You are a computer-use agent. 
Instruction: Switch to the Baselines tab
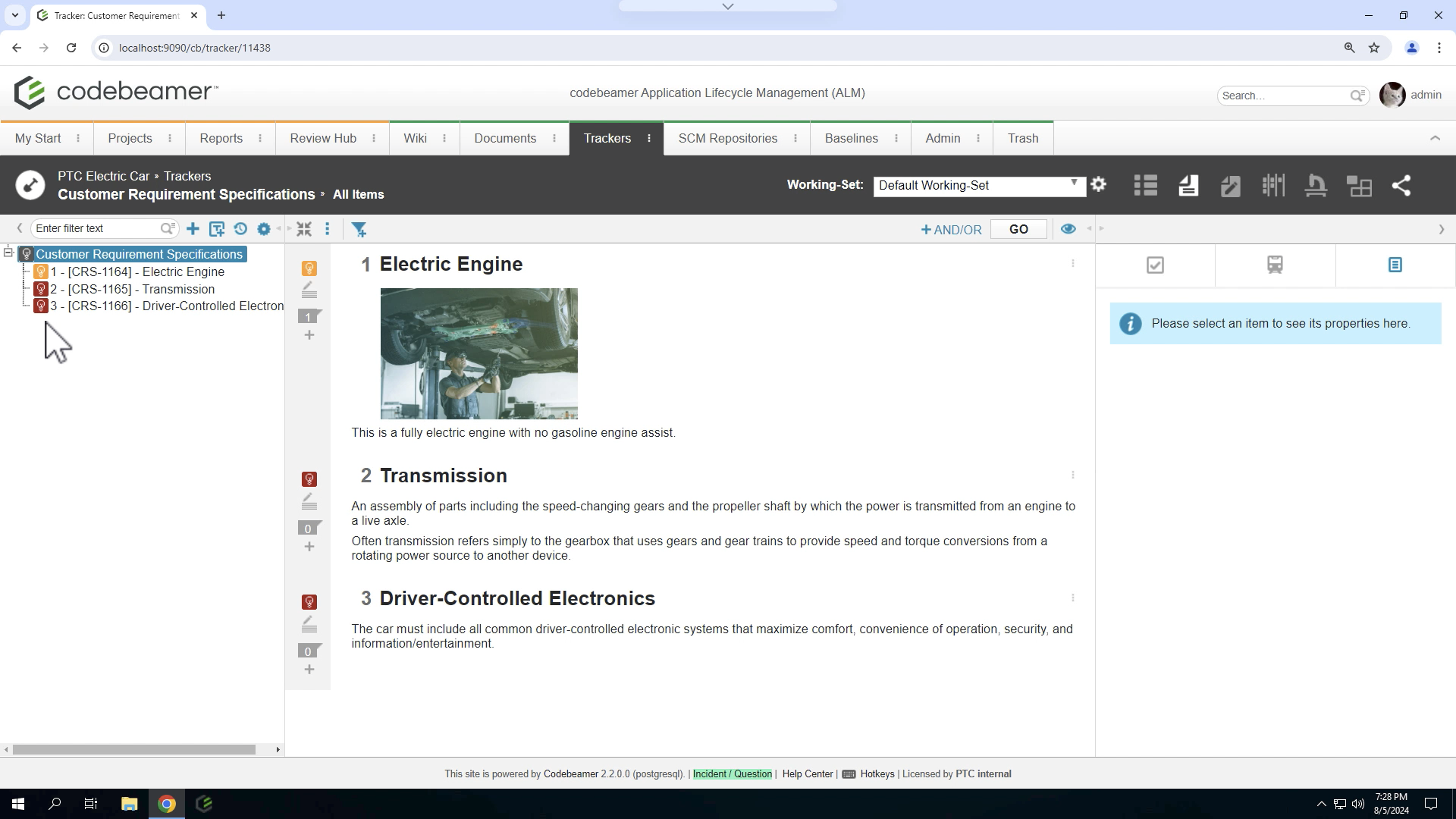tap(852, 138)
